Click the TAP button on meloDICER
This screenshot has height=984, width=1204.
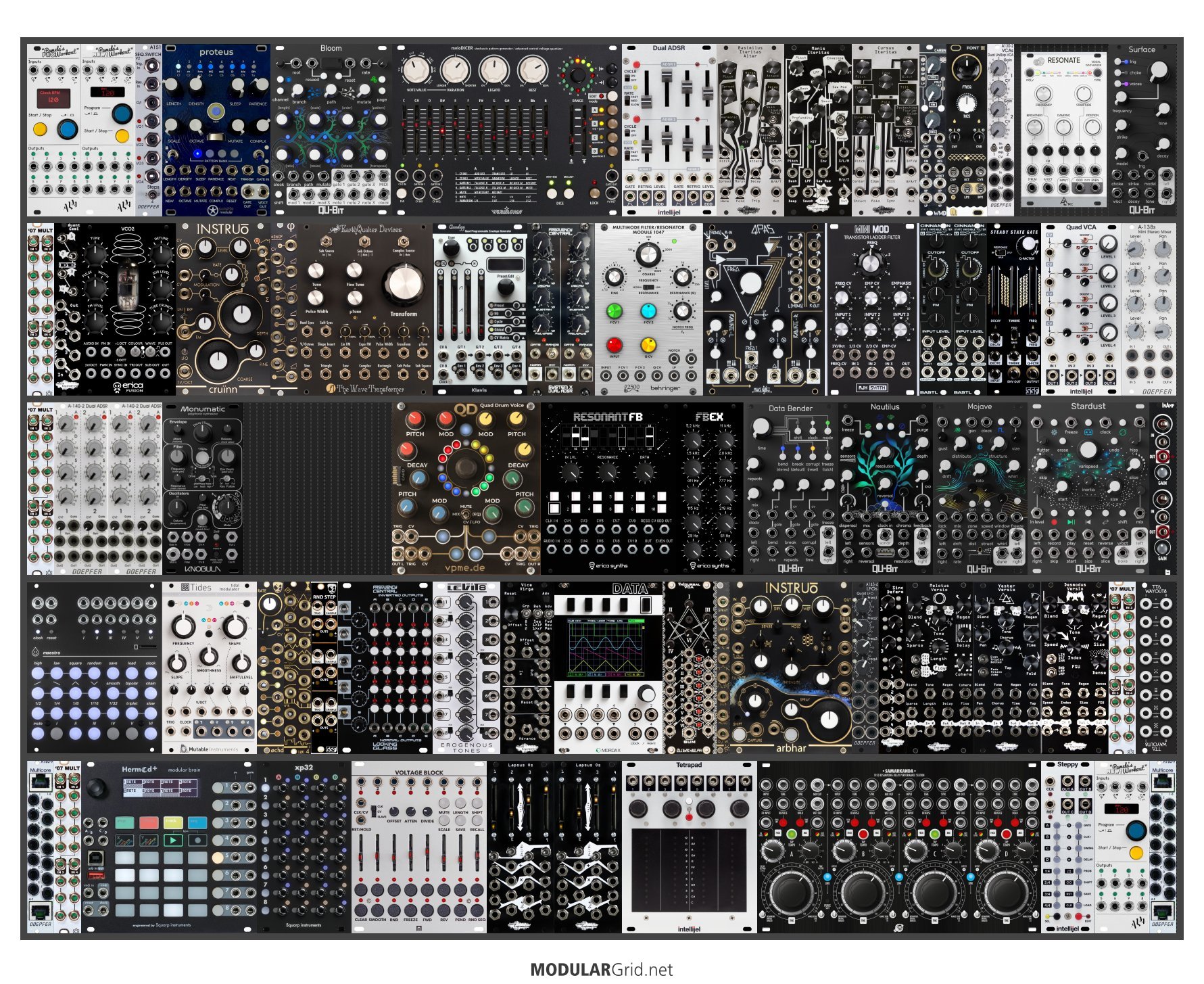(402, 193)
